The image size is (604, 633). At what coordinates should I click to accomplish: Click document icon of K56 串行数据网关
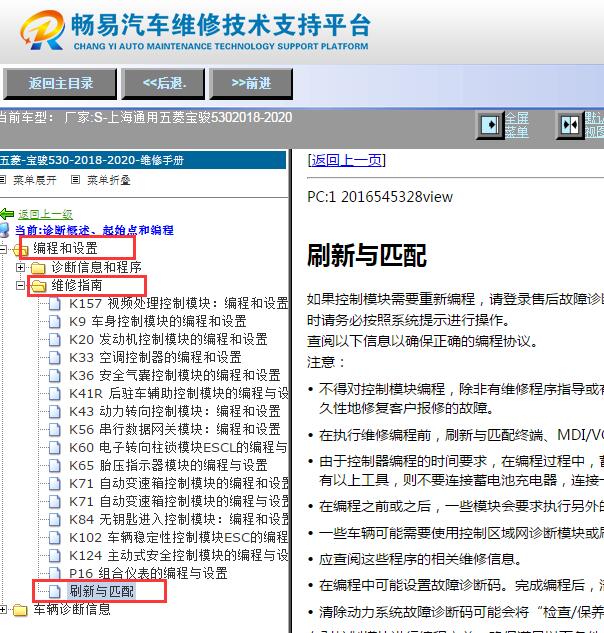click(x=55, y=430)
